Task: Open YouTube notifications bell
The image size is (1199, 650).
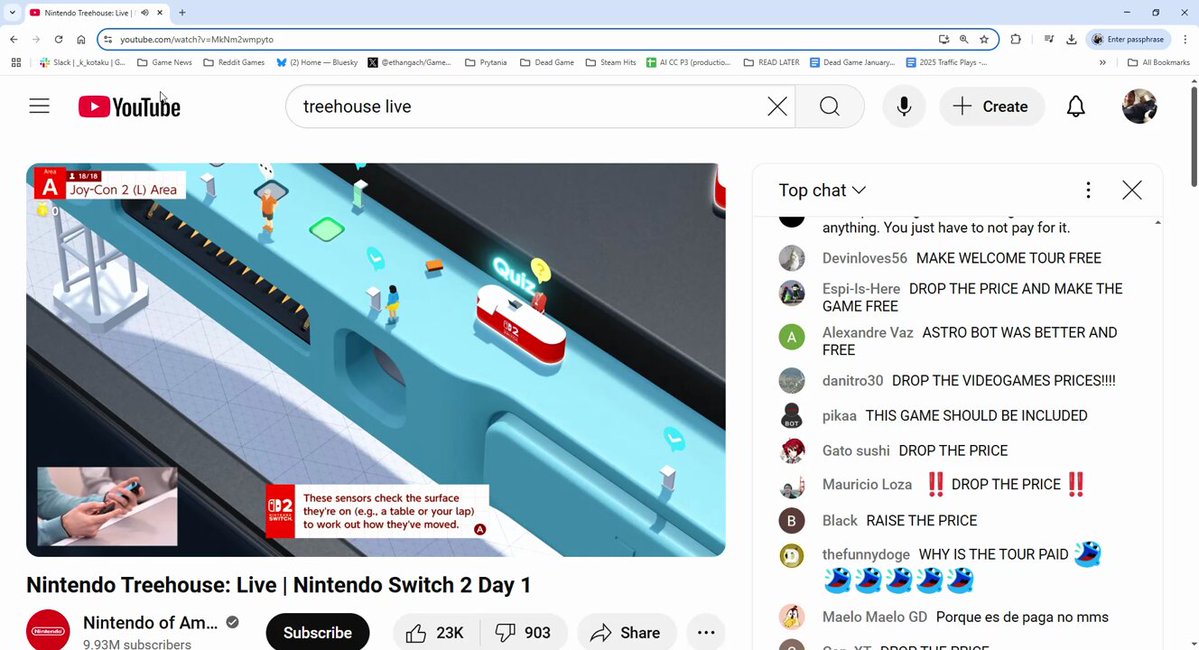Action: (1076, 106)
